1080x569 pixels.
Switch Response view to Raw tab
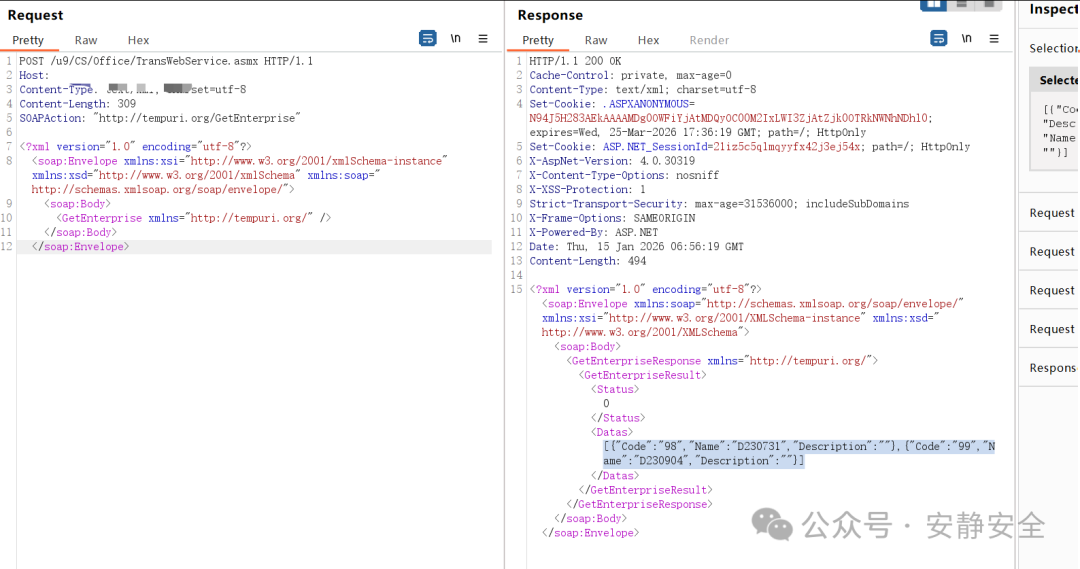point(596,40)
